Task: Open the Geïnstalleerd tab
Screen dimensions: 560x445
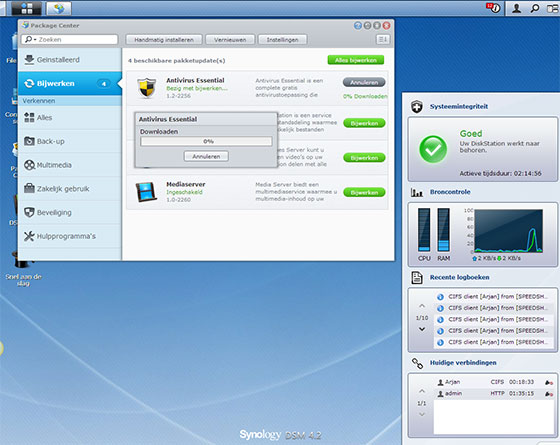Action: [x=70, y=60]
